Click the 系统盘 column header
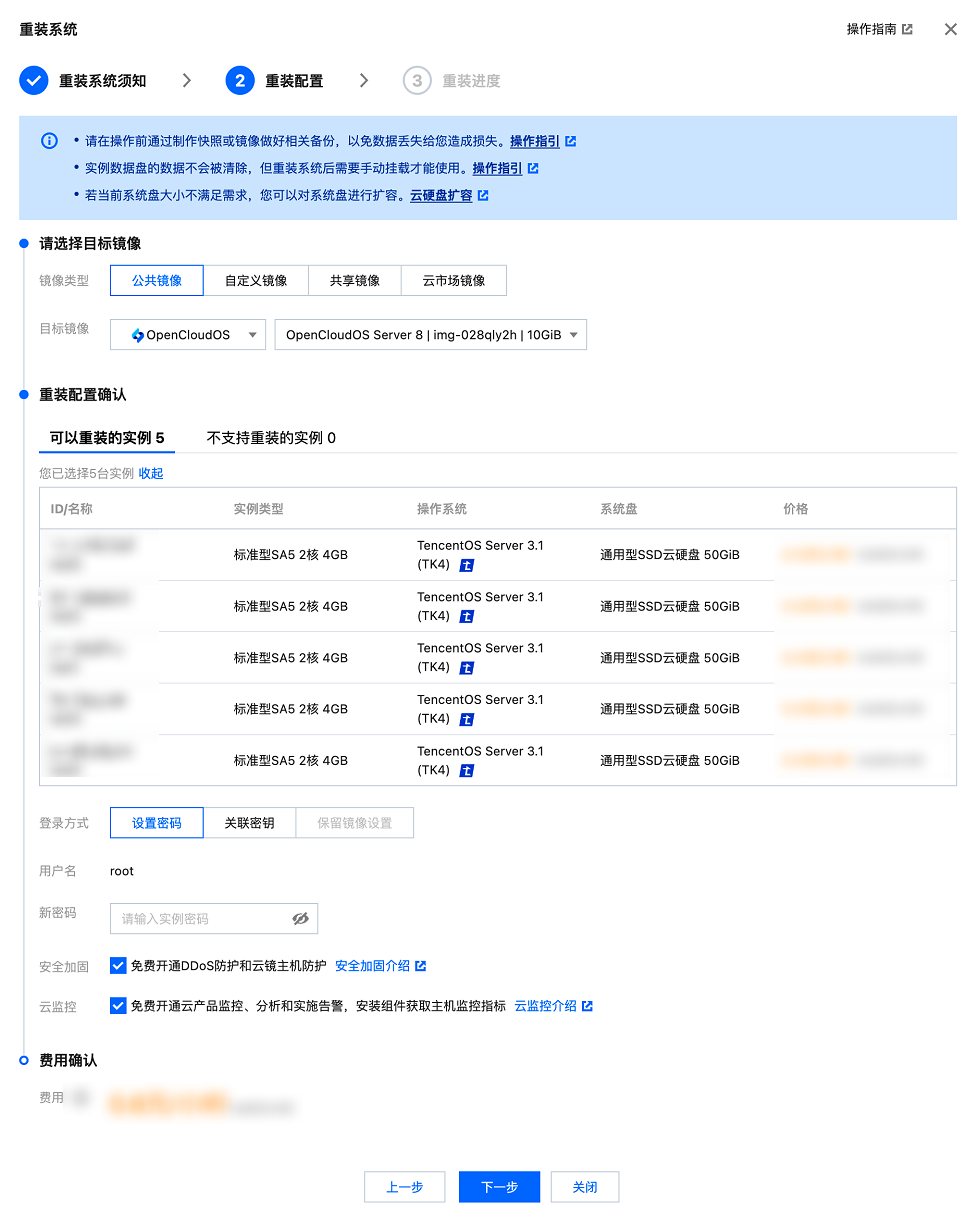This screenshot has width=966, height=1226. click(619, 509)
